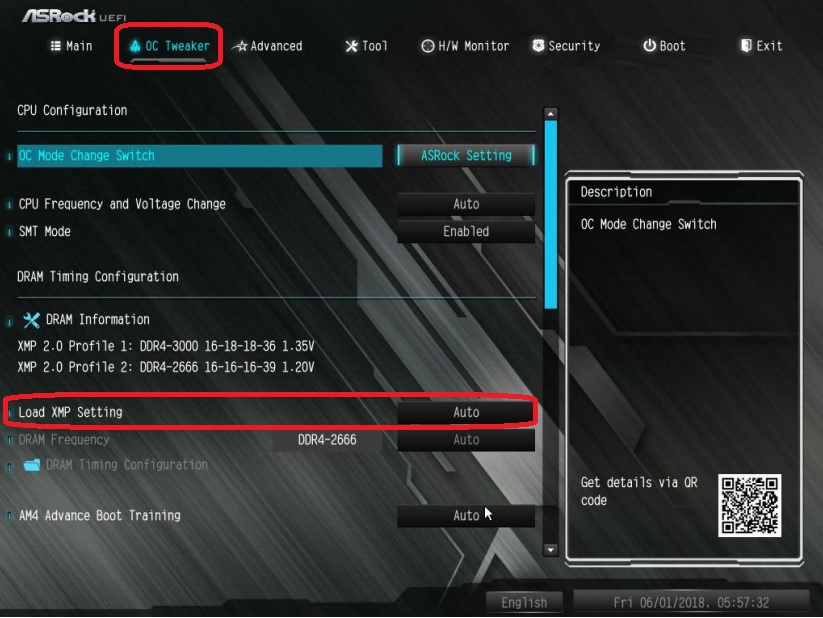Open DRAM Timing Configuration folder
823x618 pixels.
click(116, 465)
